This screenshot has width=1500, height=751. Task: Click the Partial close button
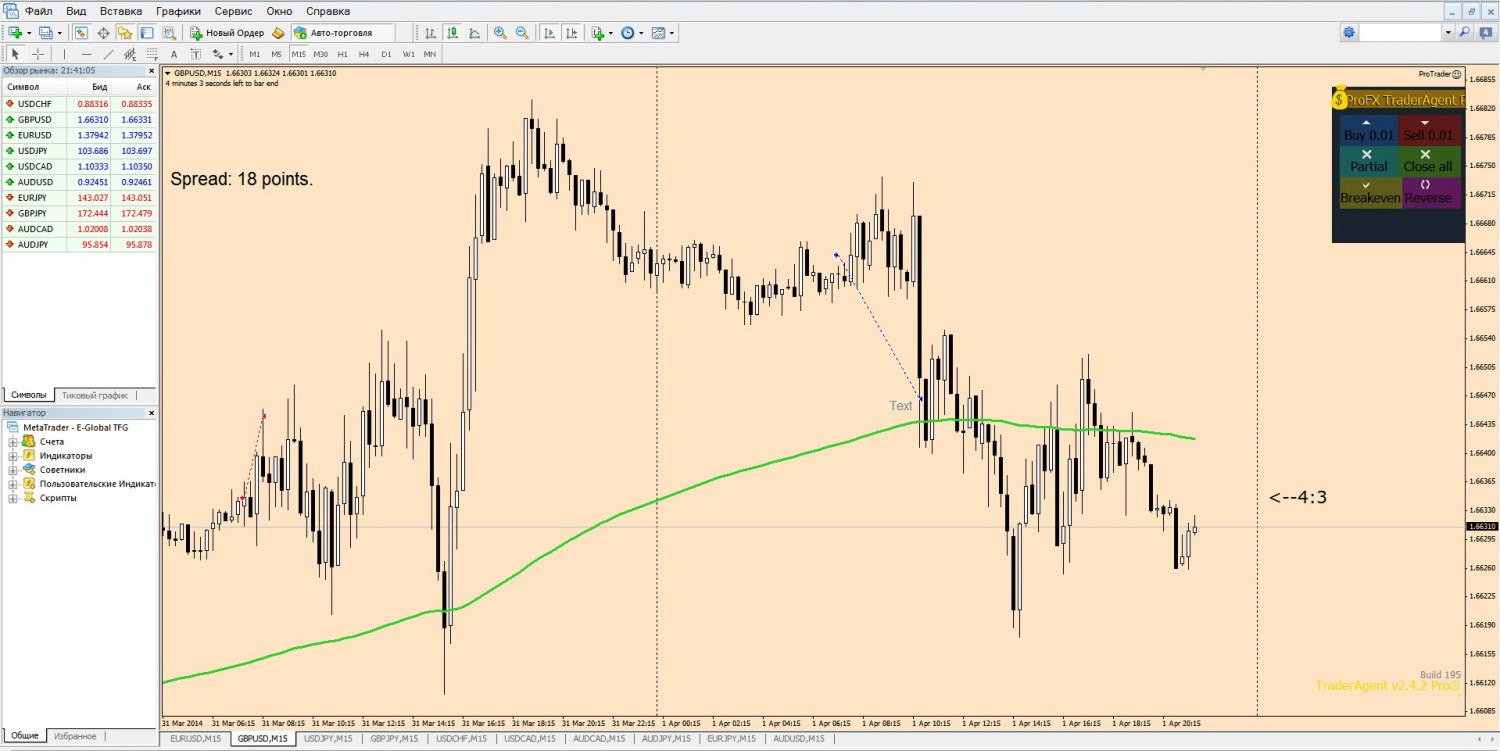click(x=1368, y=162)
